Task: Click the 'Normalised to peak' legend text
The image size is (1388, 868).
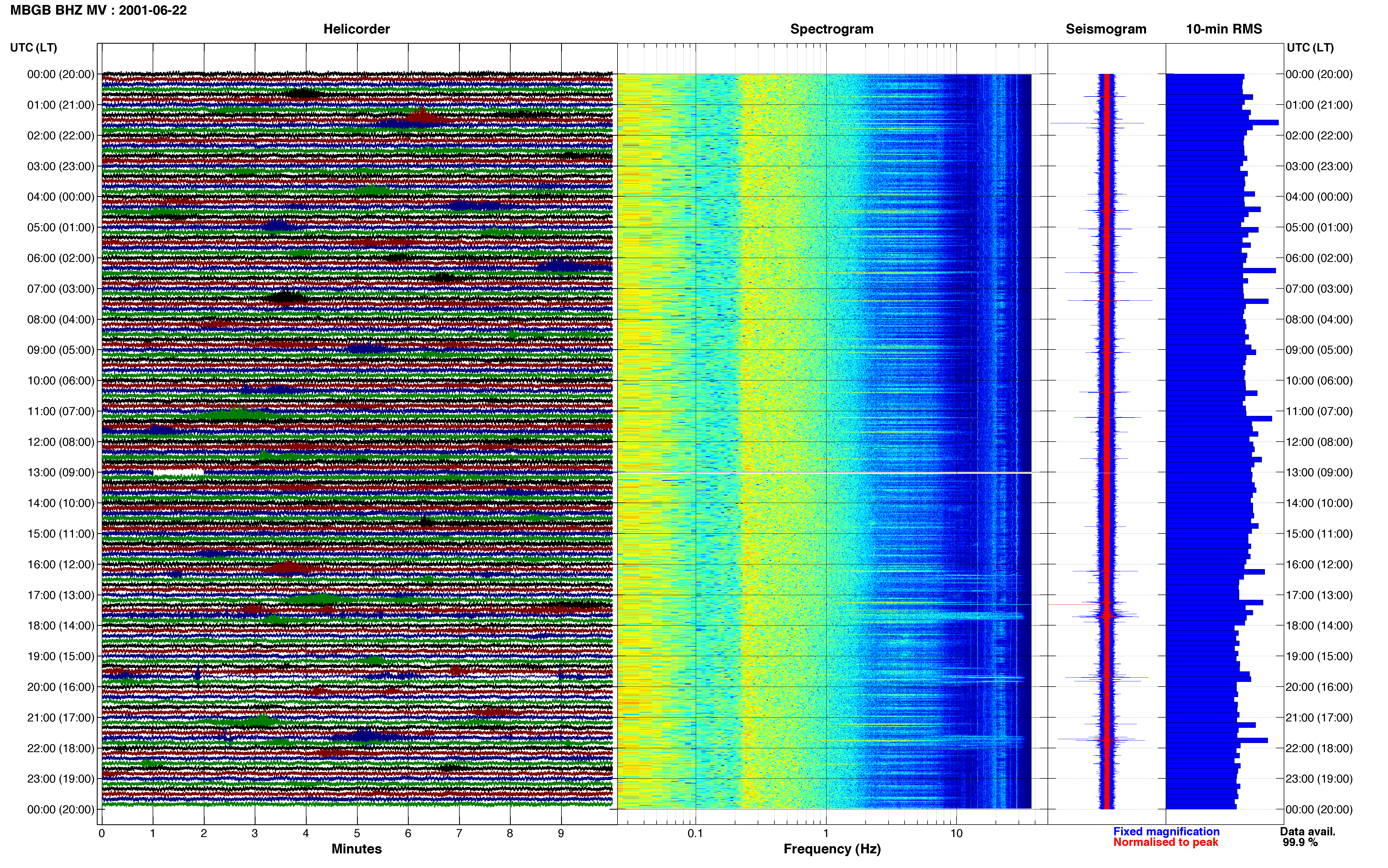Action: 1165,842
